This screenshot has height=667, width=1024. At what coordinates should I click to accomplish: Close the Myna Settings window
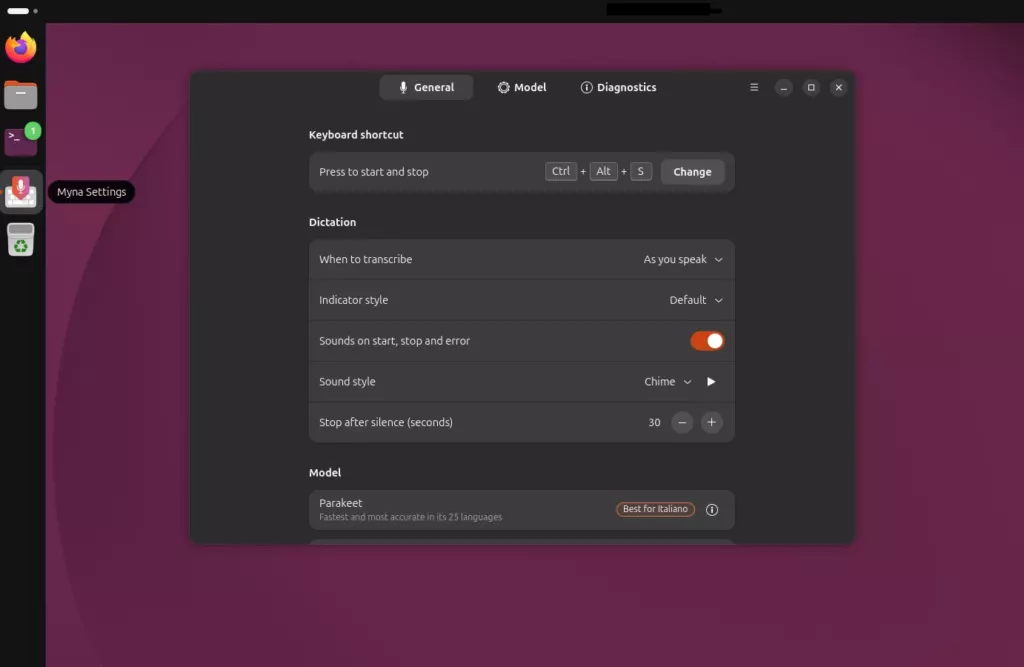pyautogui.click(x=839, y=88)
